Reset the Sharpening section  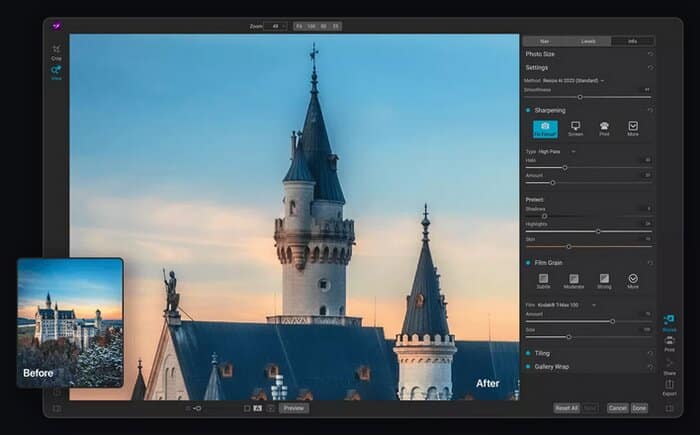650,110
